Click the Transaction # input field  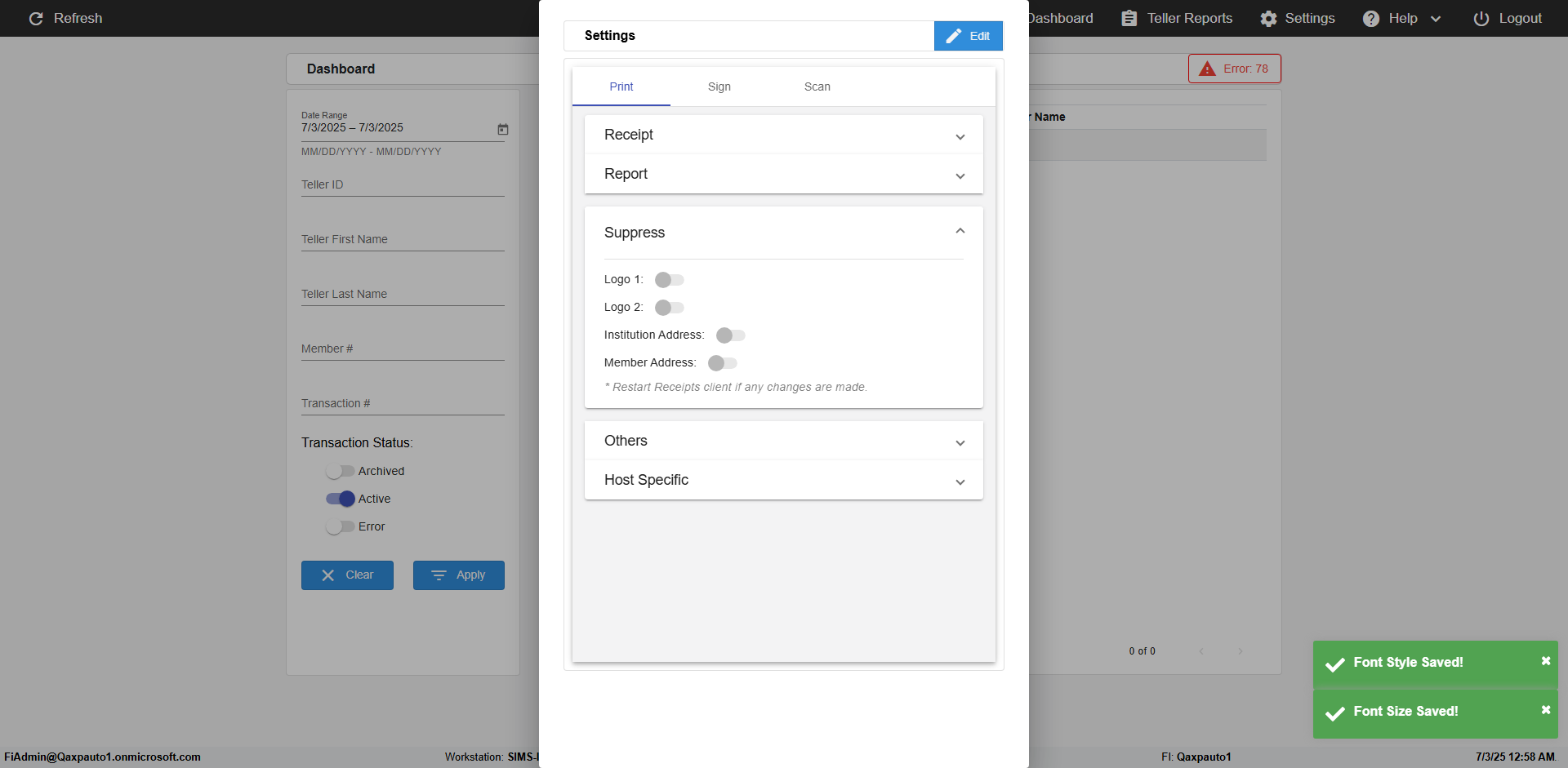click(x=403, y=403)
